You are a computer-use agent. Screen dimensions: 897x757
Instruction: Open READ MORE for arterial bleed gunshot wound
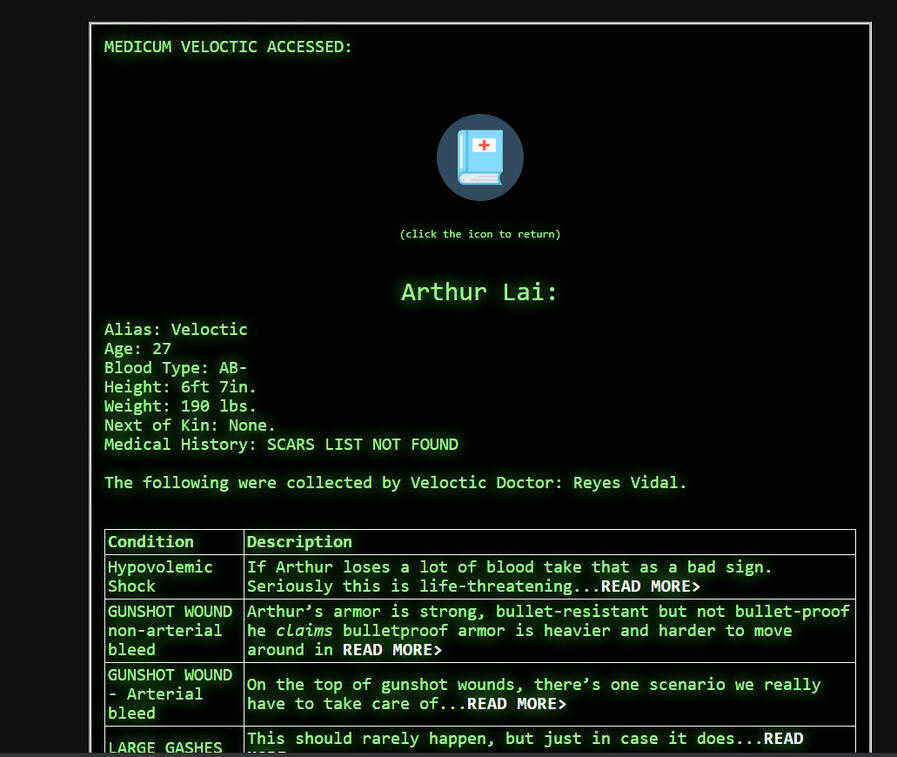point(516,704)
